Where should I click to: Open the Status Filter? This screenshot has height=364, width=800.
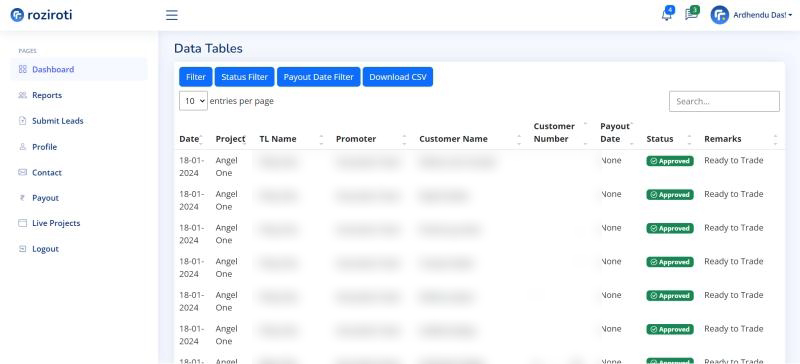(244, 77)
